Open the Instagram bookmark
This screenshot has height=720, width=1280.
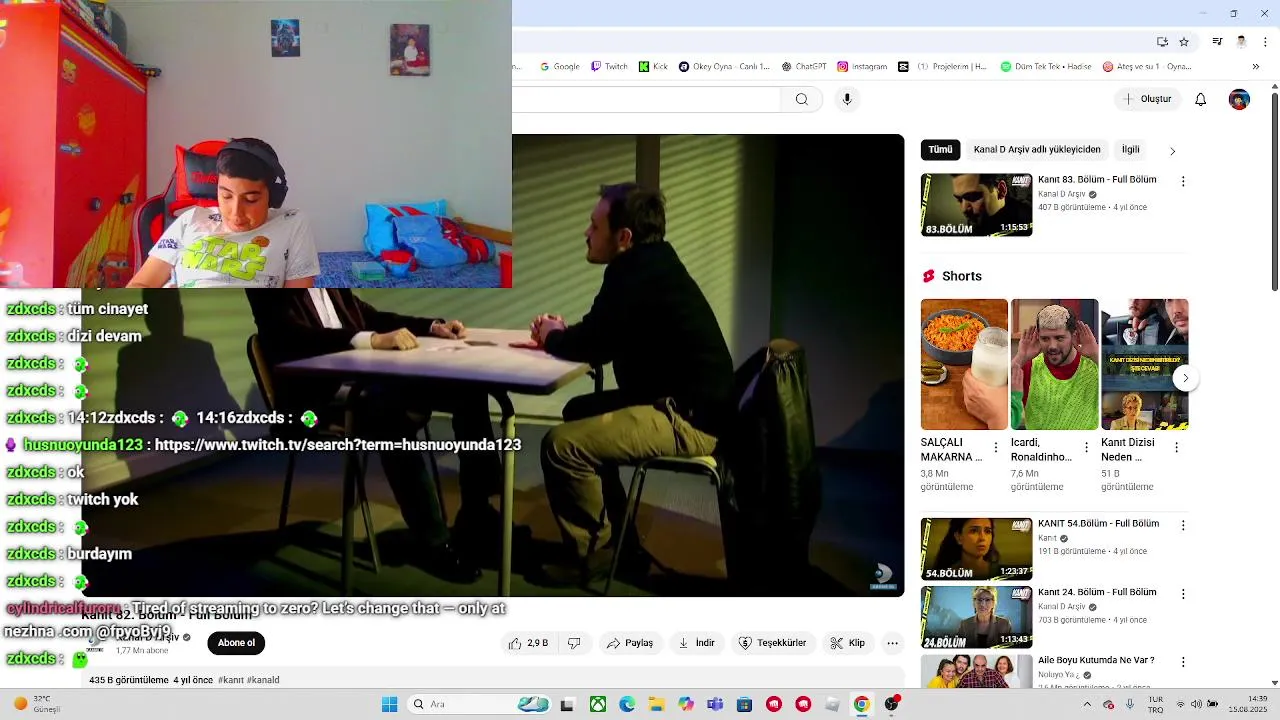tap(862, 67)
